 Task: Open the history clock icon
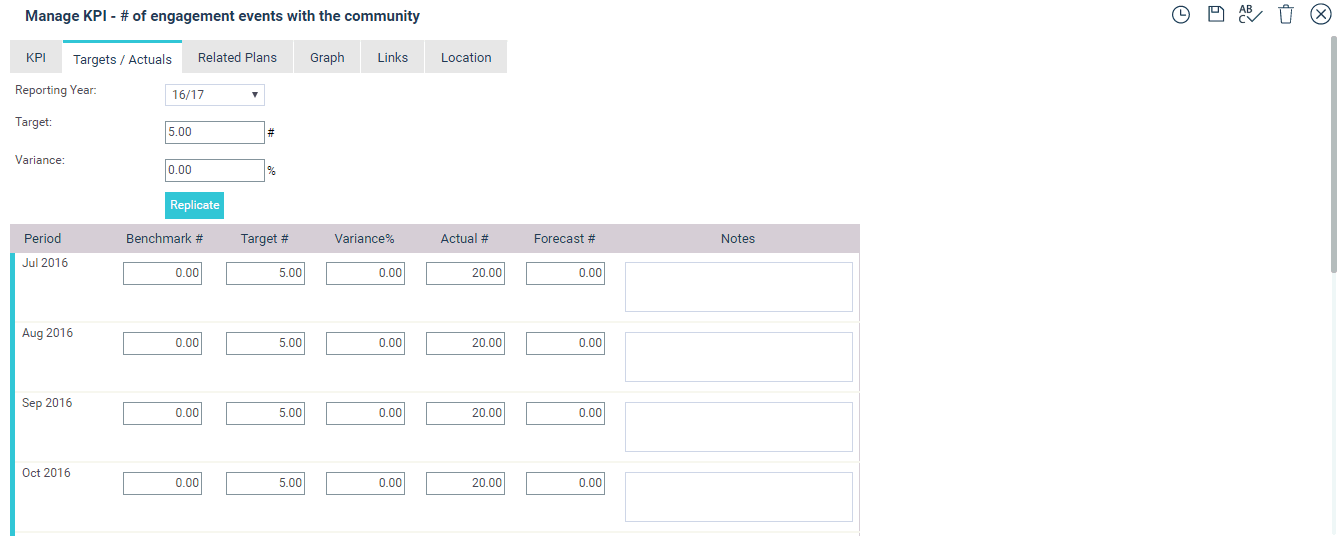click(1181, 15)
